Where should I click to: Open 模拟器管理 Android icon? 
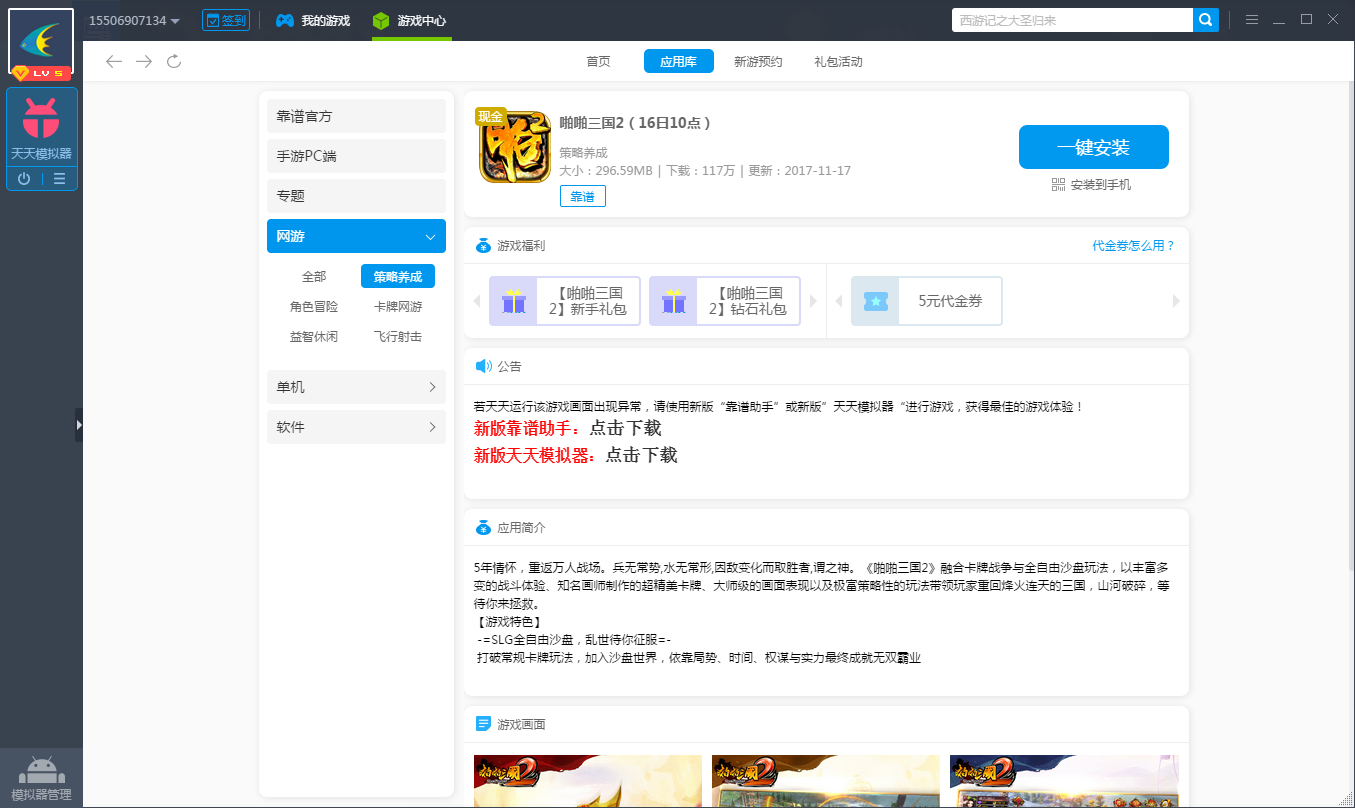tap(41, 771)
